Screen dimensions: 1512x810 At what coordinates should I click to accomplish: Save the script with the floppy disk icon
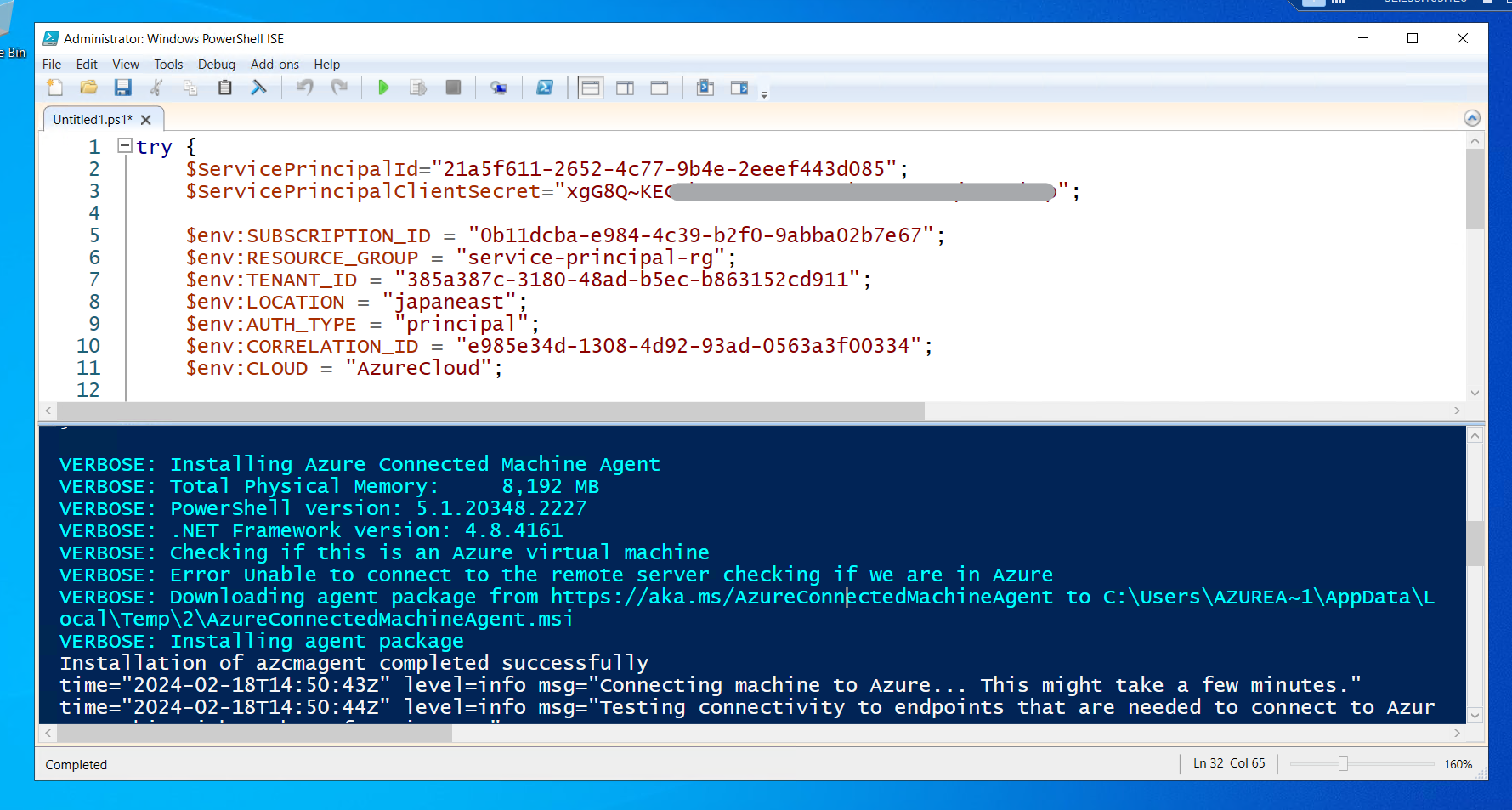click(123, 88)
